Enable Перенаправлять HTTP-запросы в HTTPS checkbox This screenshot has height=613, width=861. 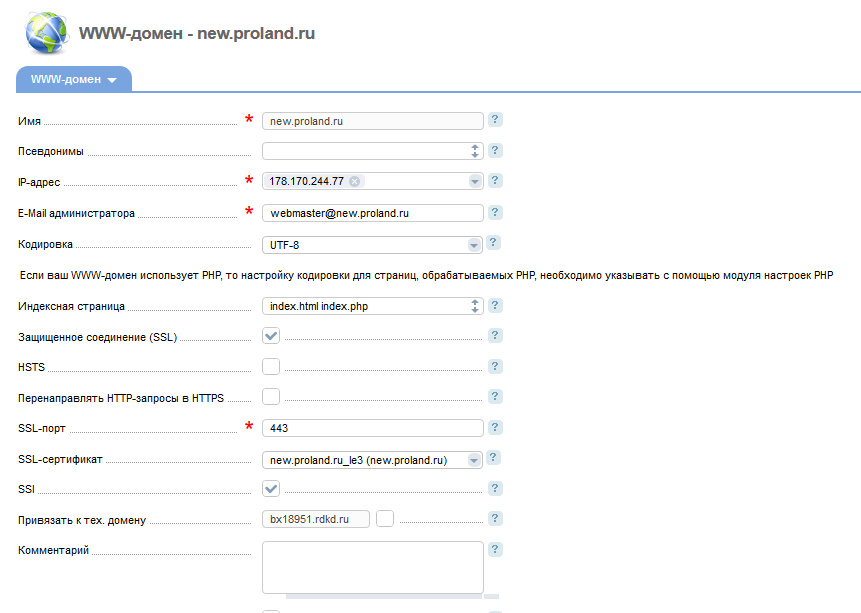coord(271,397)
